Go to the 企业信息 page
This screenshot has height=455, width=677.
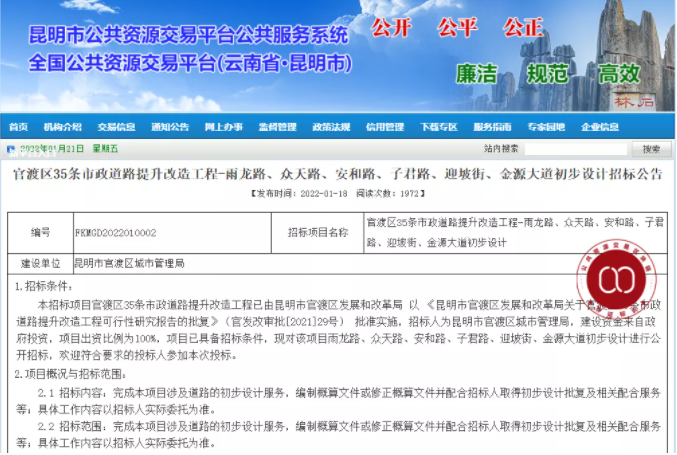(599, 127)
